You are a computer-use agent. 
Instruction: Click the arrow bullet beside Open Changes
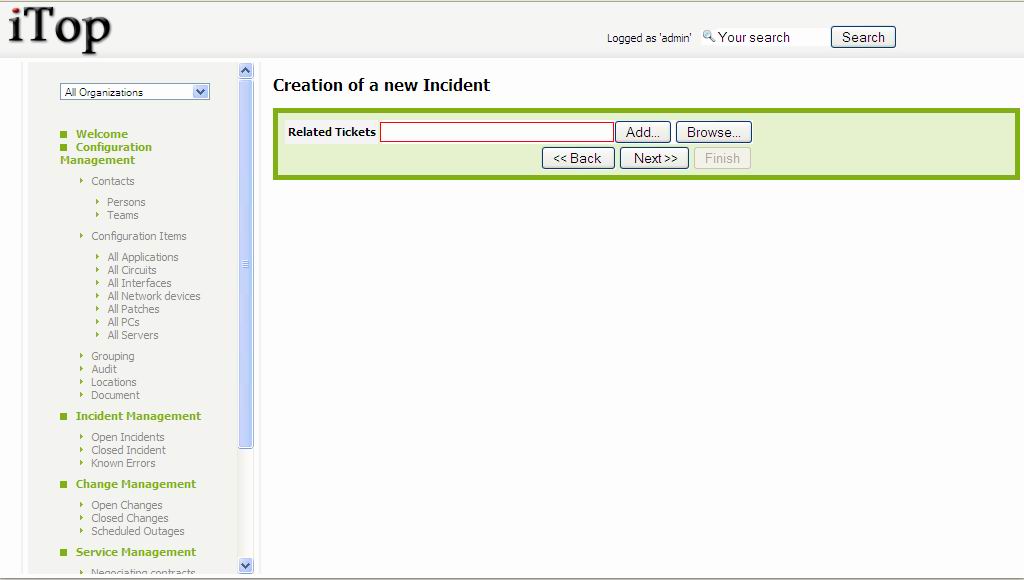[82, 505]
